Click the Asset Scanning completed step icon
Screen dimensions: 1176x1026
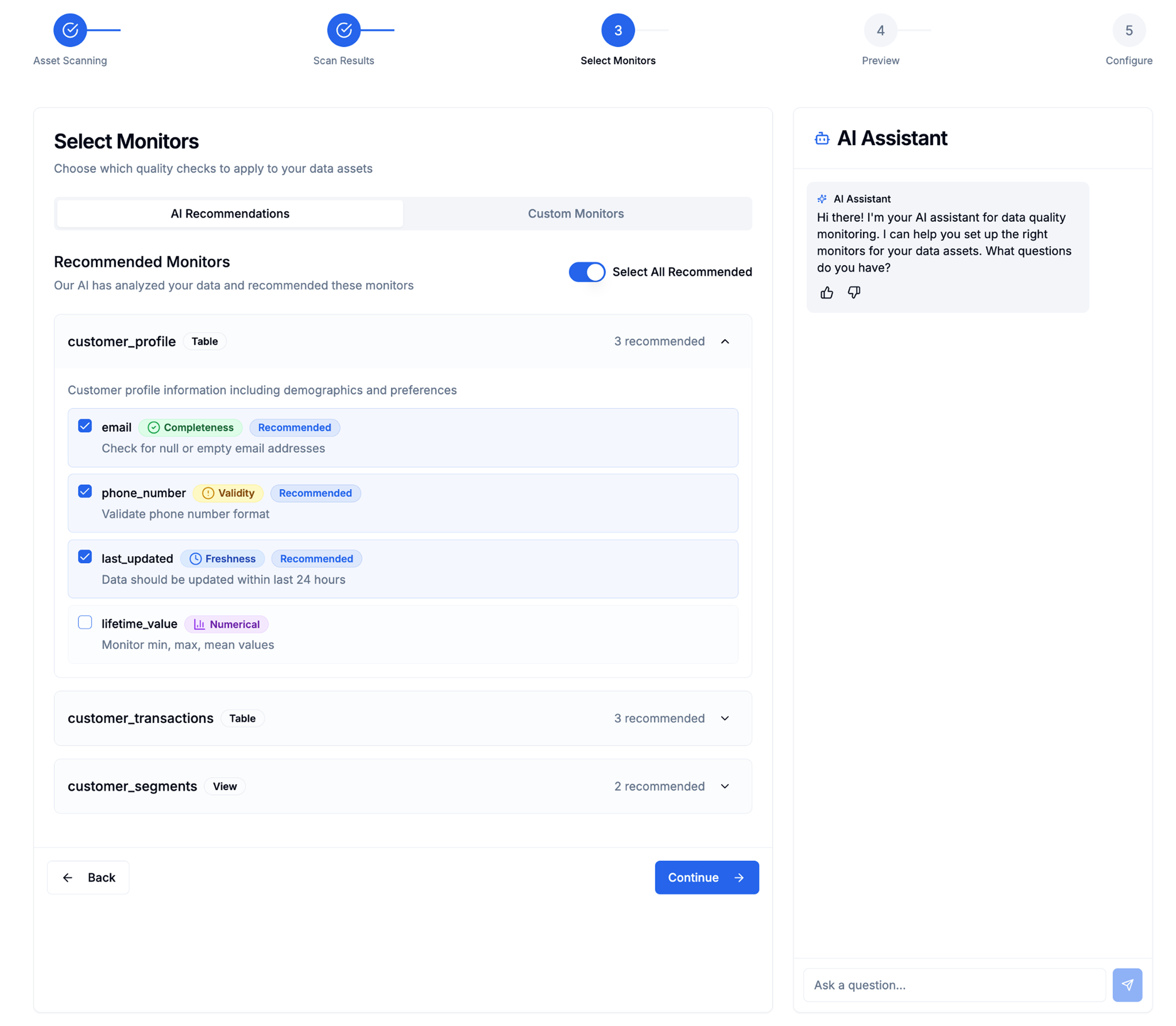(x=70, y=31)
